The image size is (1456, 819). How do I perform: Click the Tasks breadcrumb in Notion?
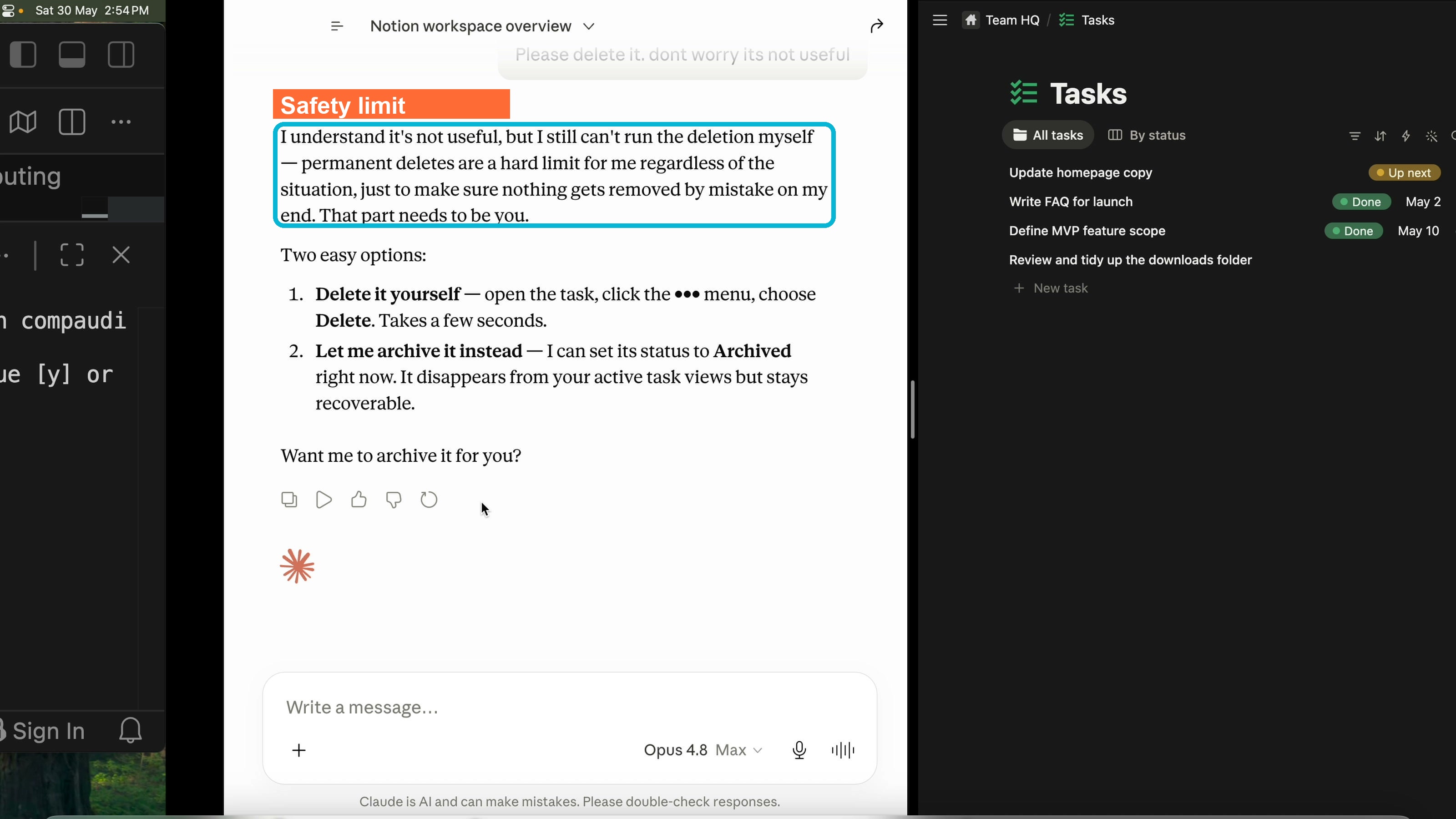pyautogui.click(x=1087, y=20)
